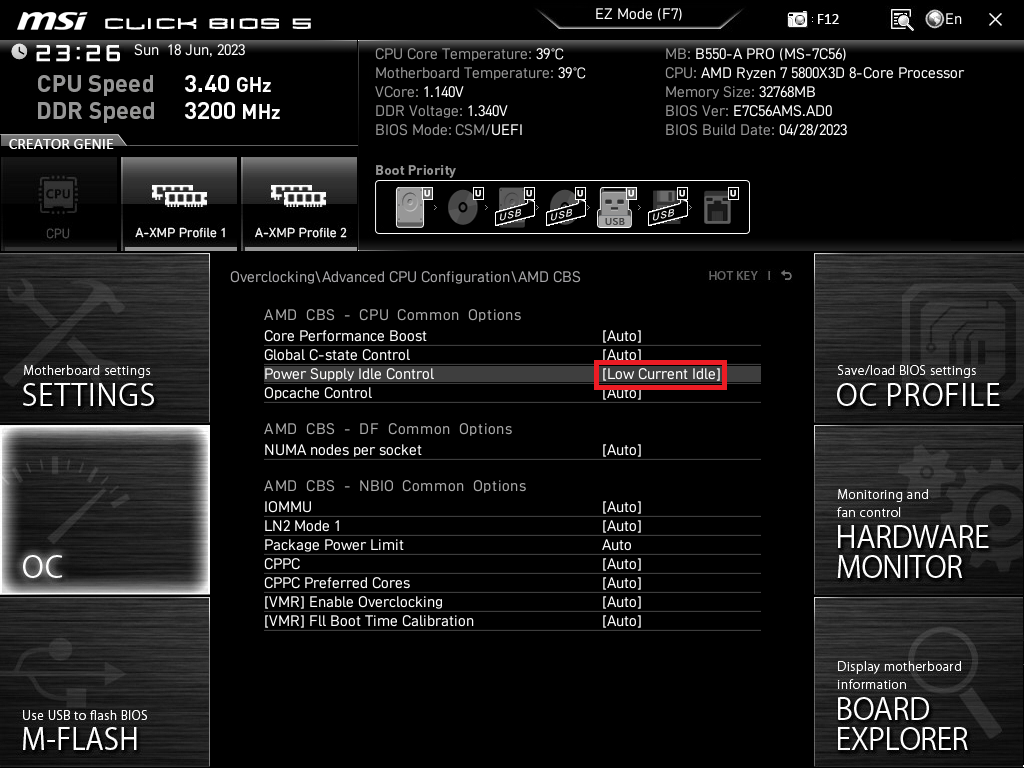Viewport: 1024px width, 768px height.
Task: Open CPPC [Auto] dropdown
Action: (622, 564)
